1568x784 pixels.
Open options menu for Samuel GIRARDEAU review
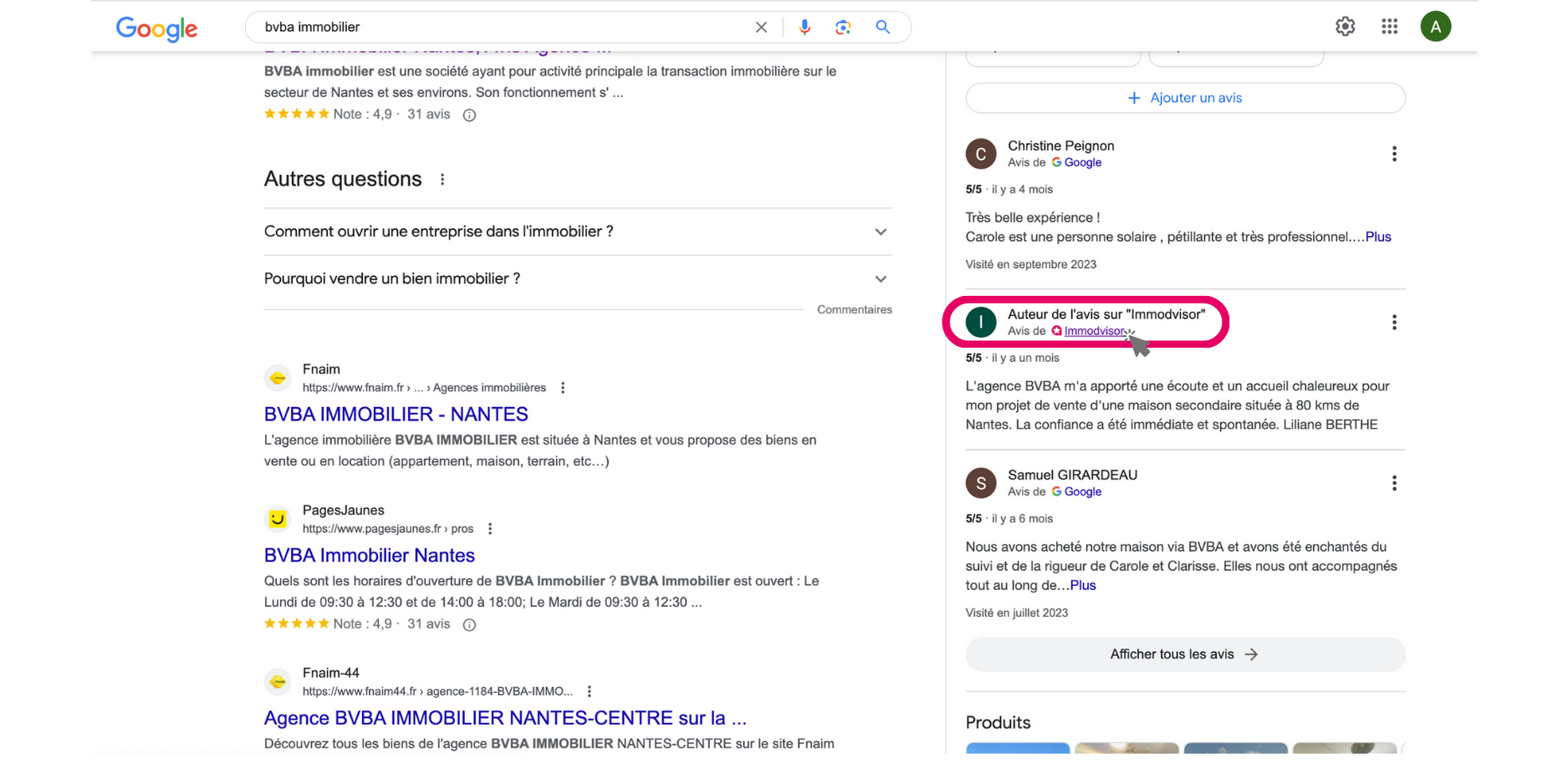pyautogui.click(x=1393, y=483)
